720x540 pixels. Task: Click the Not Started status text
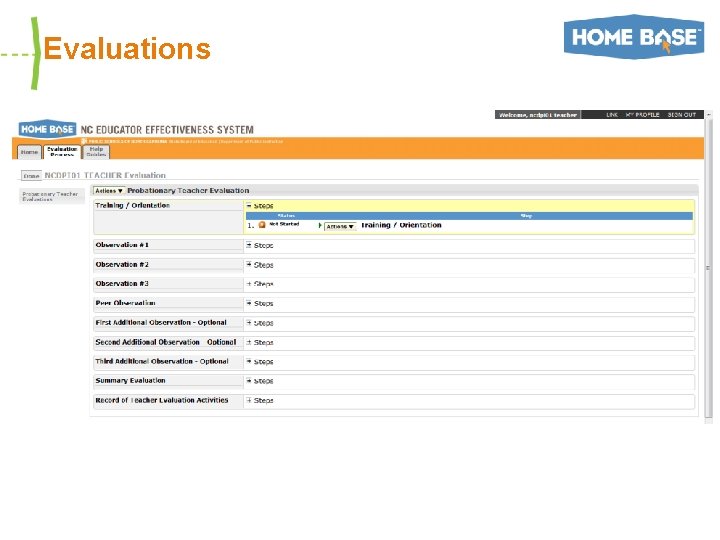click(284, 224)
